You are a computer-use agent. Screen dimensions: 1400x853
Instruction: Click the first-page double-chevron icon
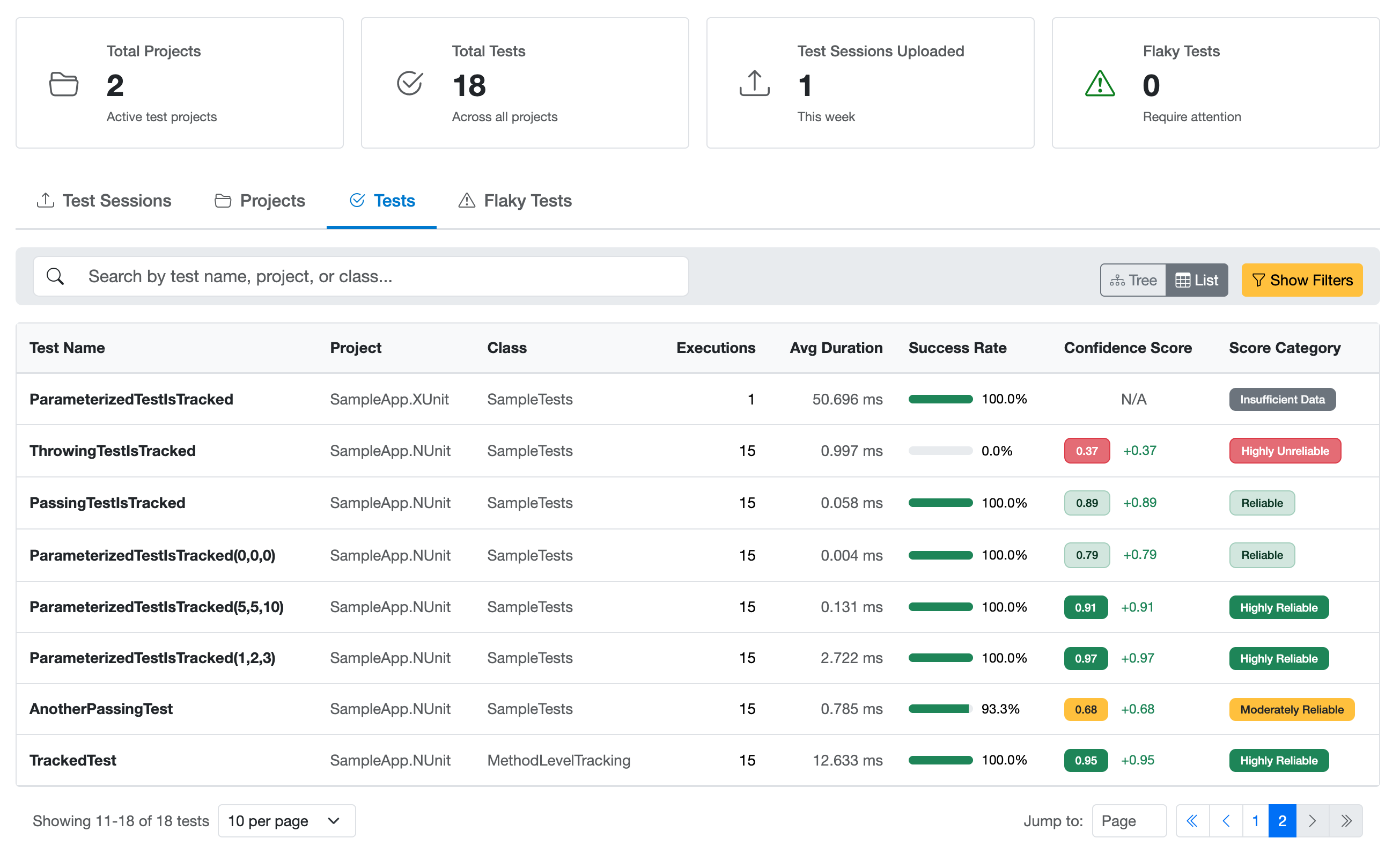click(x=1192, y=821)
